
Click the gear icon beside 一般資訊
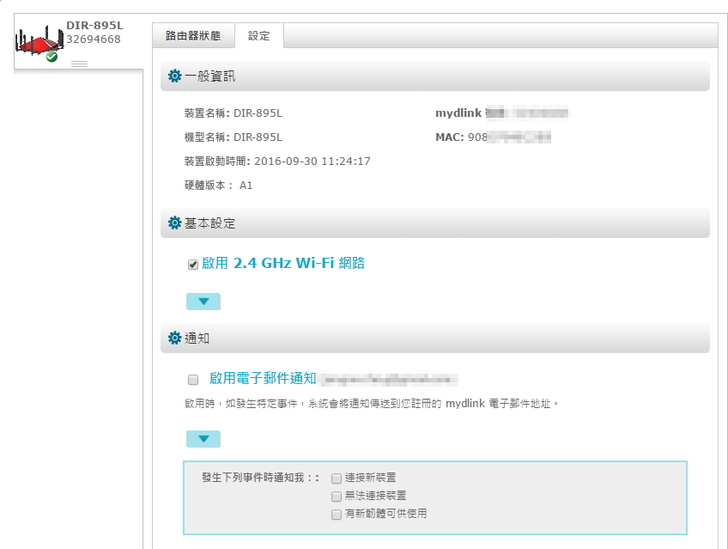point(175,76)
